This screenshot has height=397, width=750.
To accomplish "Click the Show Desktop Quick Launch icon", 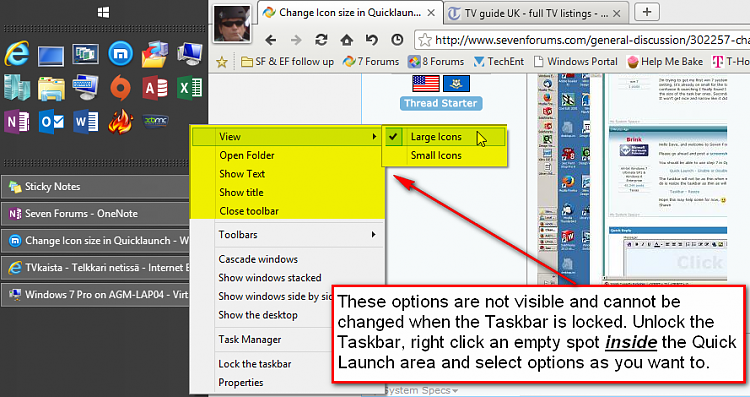I will 51,55.
